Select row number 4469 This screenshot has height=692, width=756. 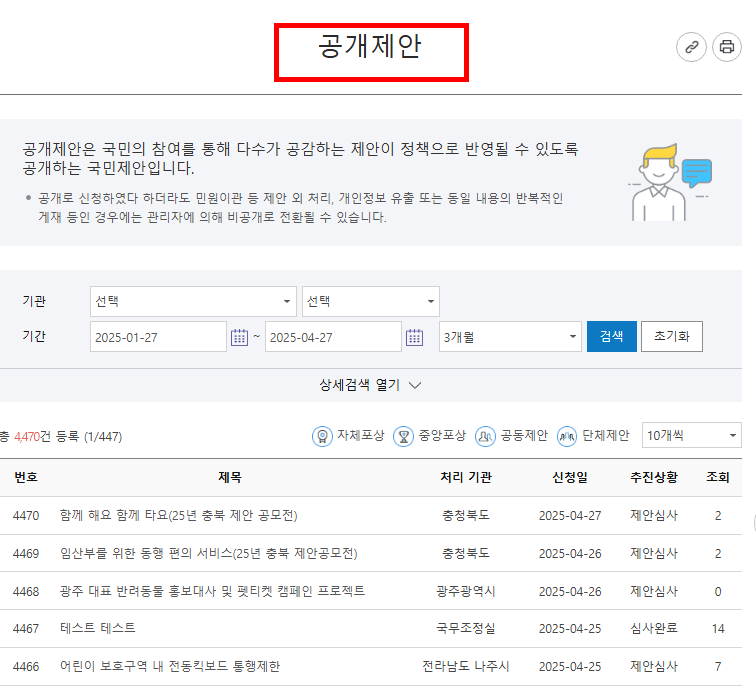pos(26,553)
